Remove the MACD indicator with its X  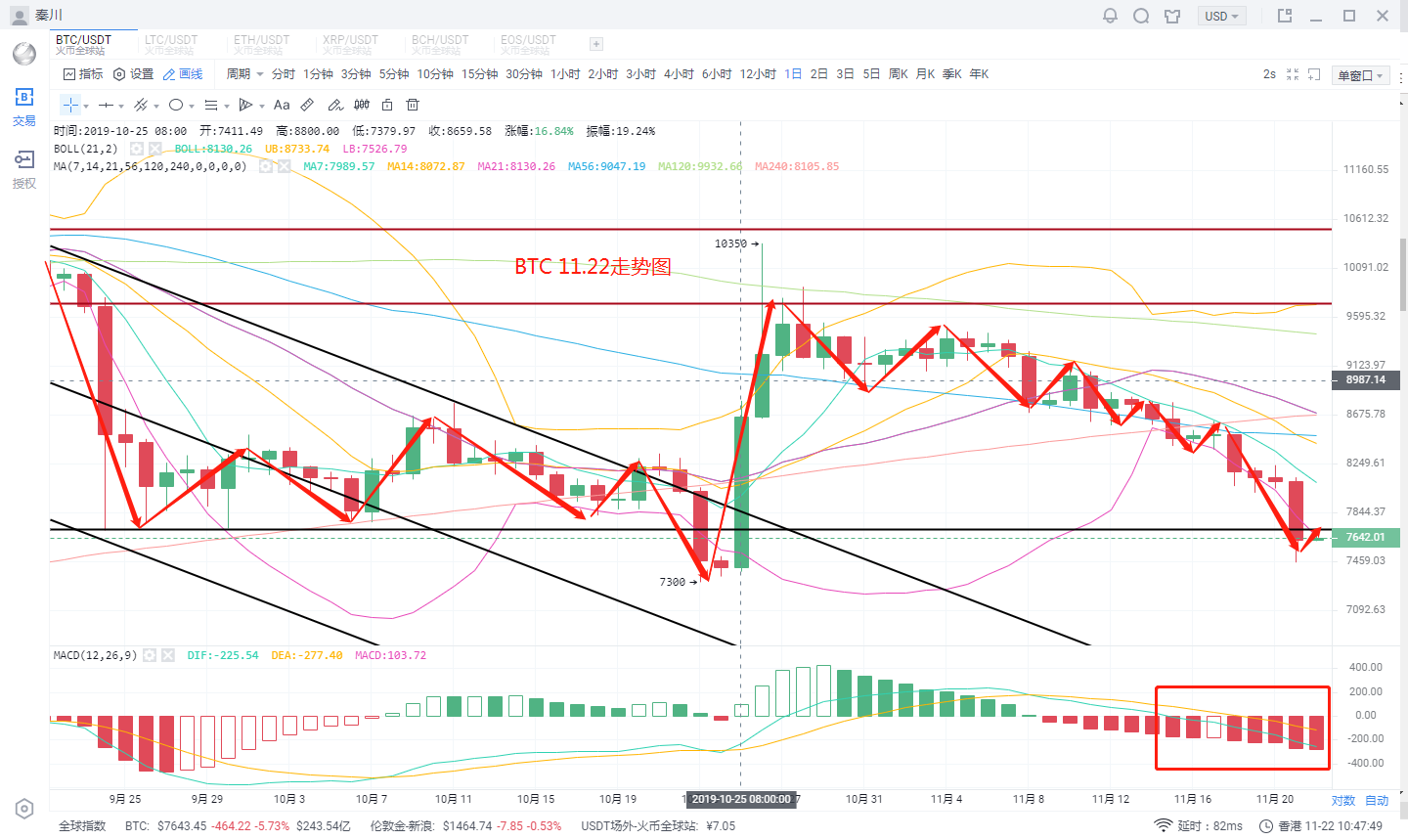tap(167, 655)
